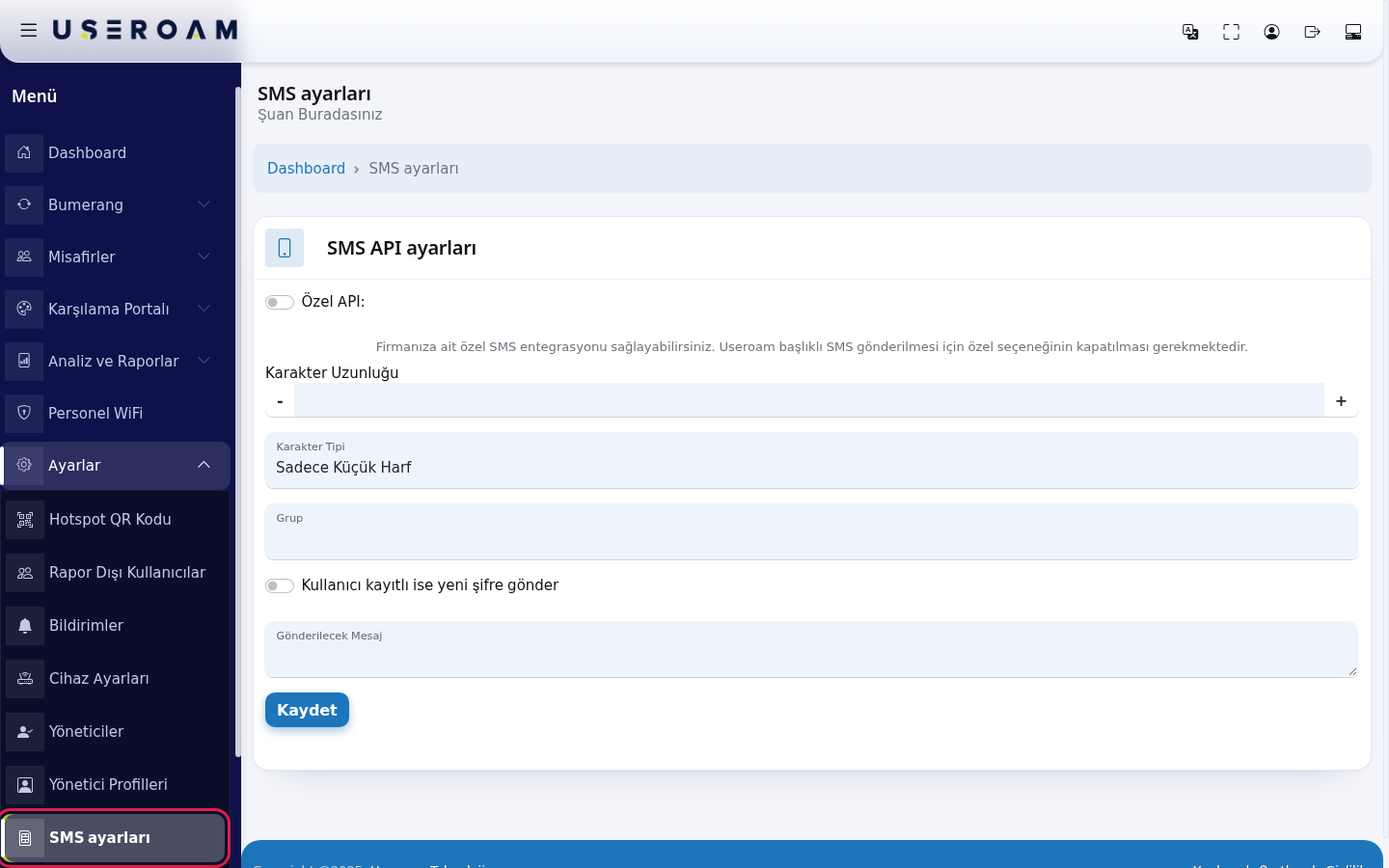Click the Useroam logo

point(145,31)
